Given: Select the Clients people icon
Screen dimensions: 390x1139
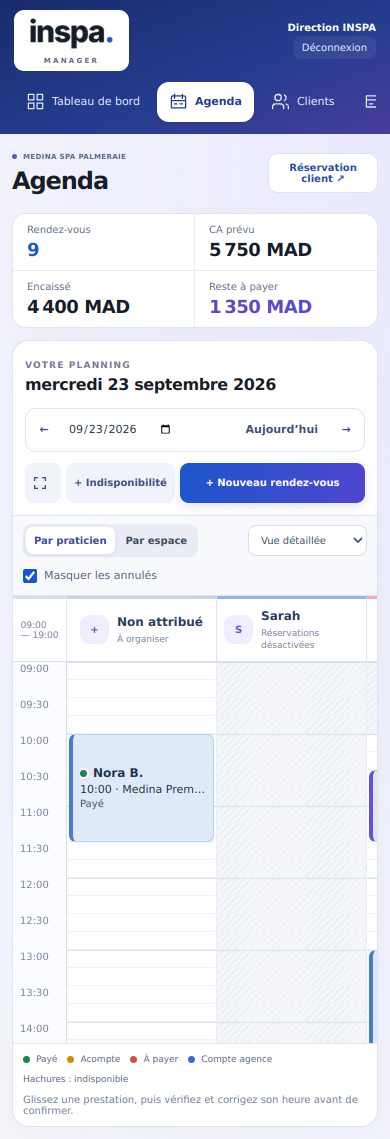Looking at the screenshot, I should [x=280, y=102].
